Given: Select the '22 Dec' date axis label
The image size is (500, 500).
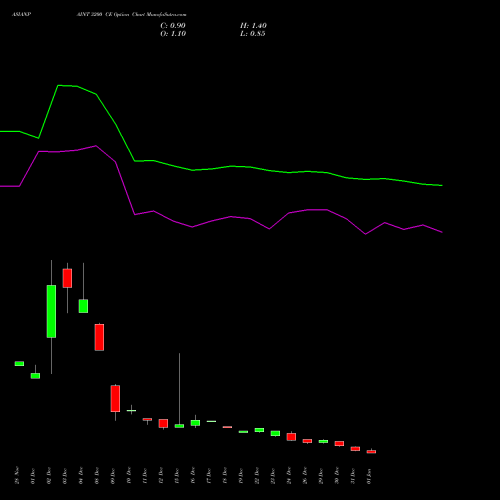Looking at the screenshot, I should click(257, 475).
